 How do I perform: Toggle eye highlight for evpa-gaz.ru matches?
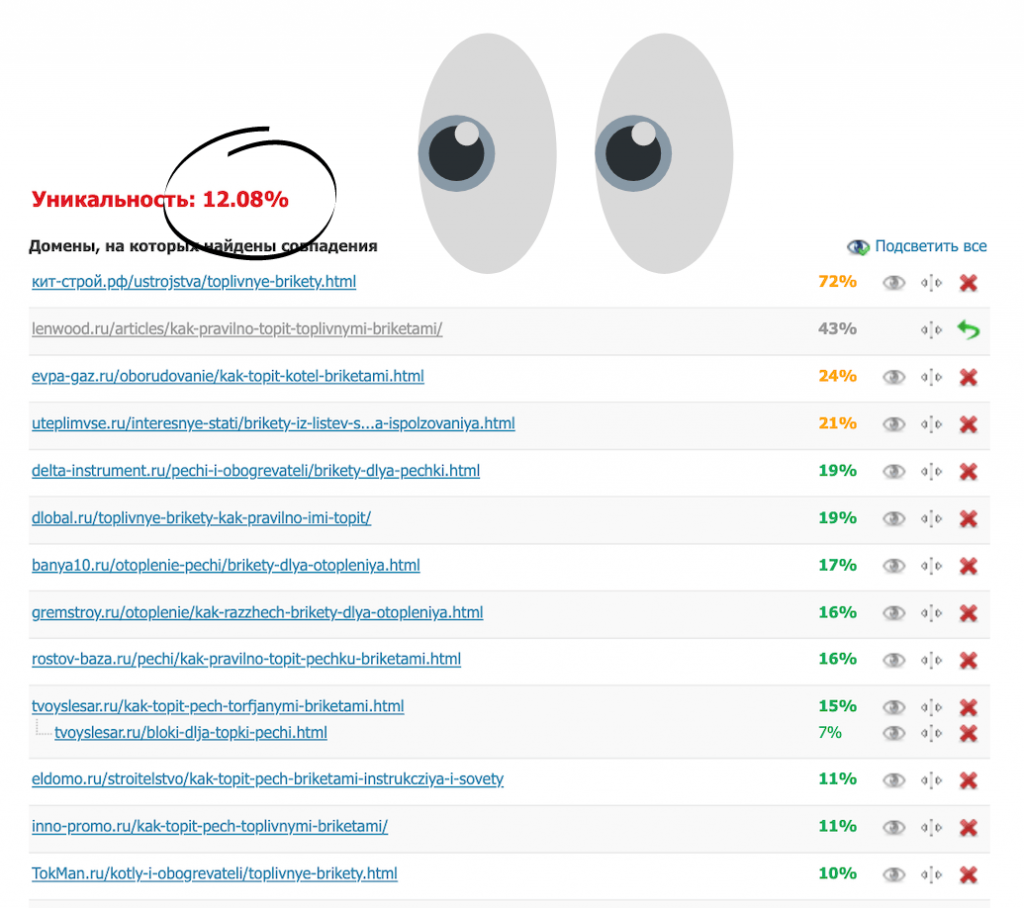click(894, 377)
